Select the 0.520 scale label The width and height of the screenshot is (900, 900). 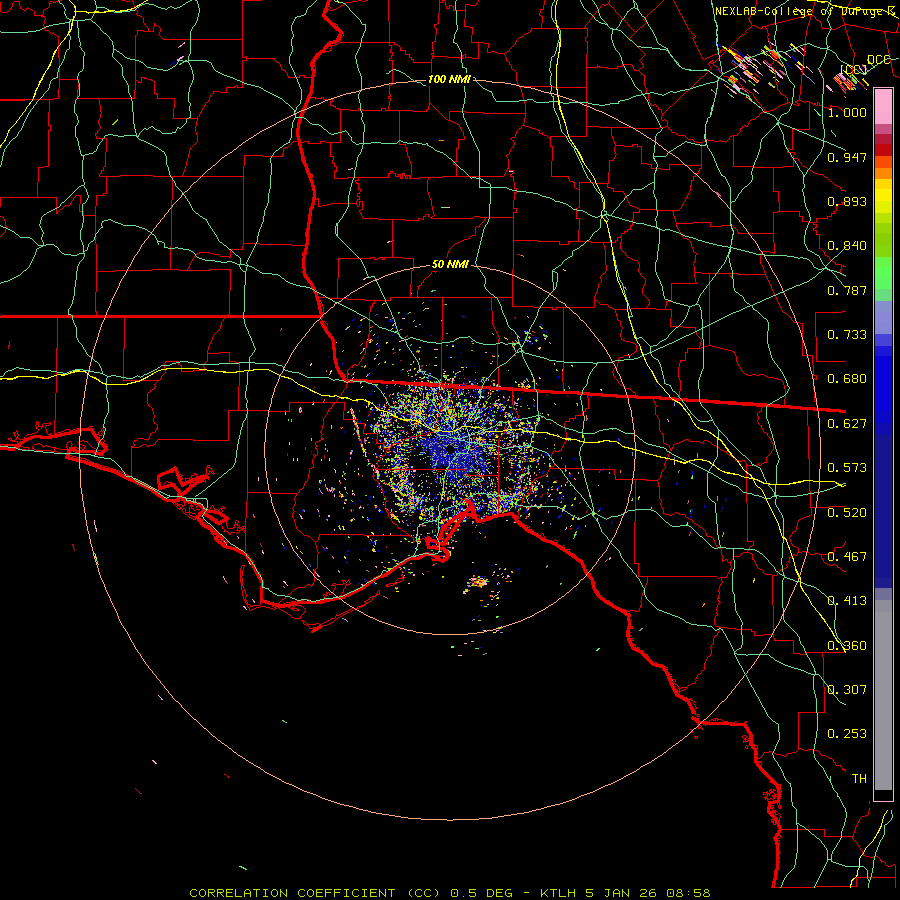pyautogui.click(x=847, y=513)
